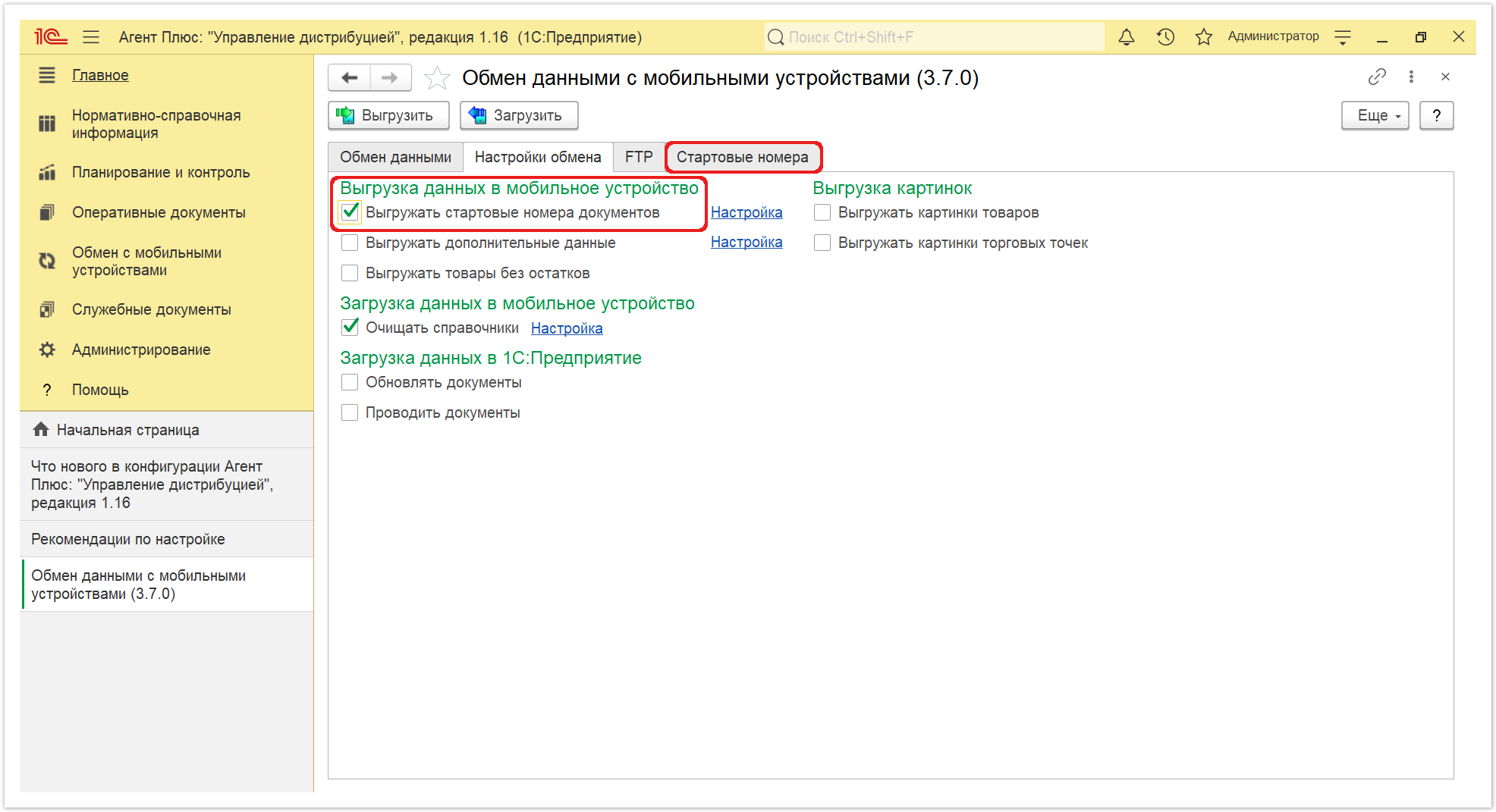Click the Загрузить button
Screen dimensions: 1496x812
click(519, 115)
